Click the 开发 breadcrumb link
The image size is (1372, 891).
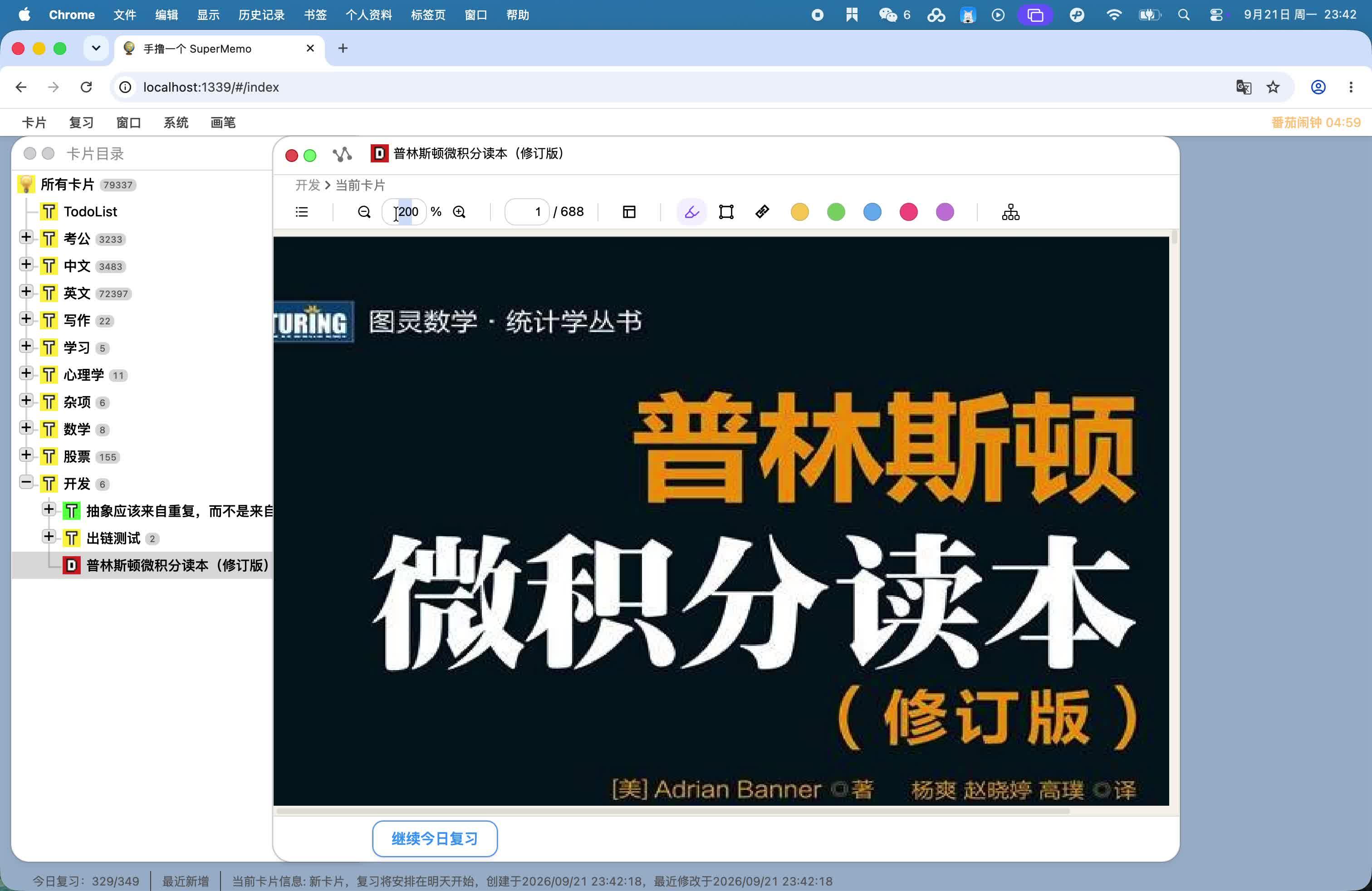[x=307, y=185]
